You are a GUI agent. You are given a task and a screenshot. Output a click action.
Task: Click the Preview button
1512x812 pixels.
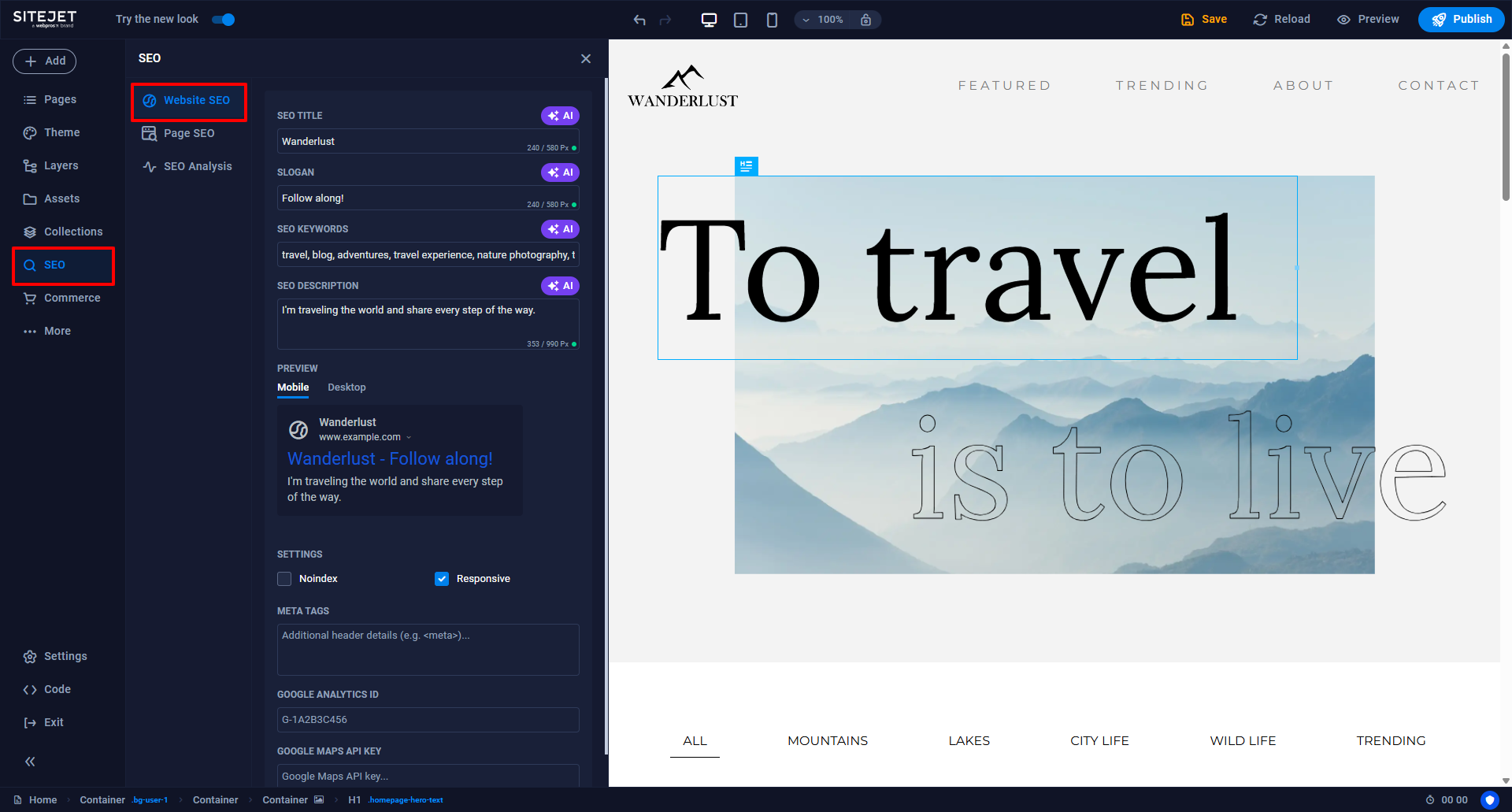pos(1368,20)
